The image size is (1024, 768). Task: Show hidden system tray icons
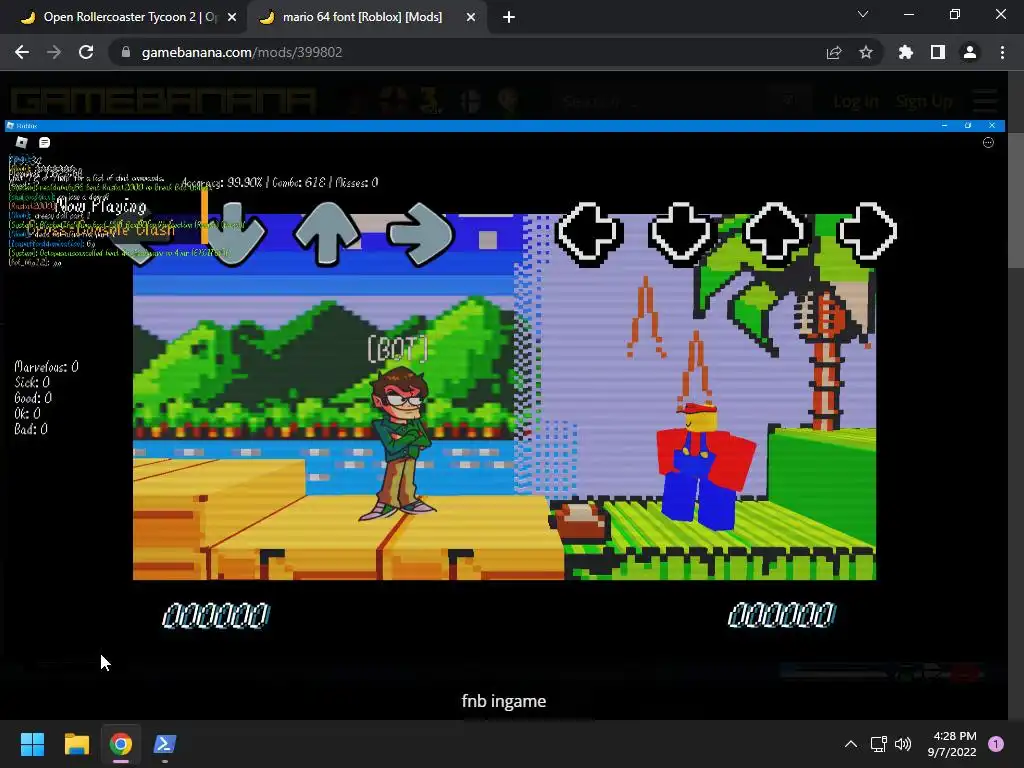(x=851, y=744)
